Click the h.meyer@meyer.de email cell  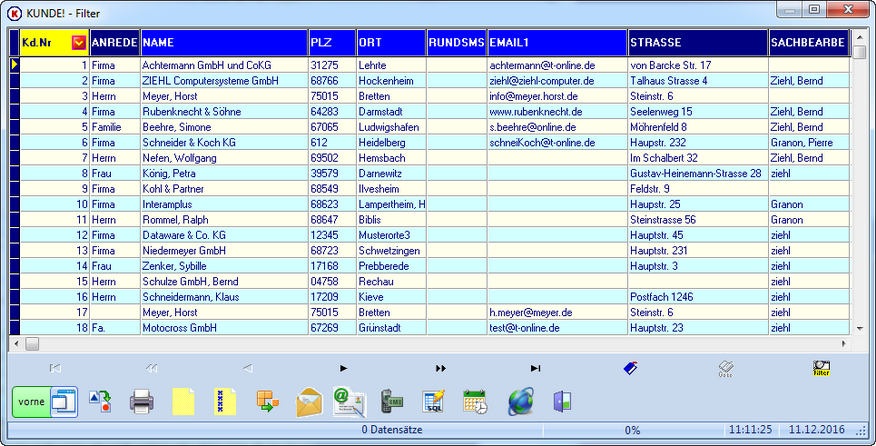tap(557, 312)
